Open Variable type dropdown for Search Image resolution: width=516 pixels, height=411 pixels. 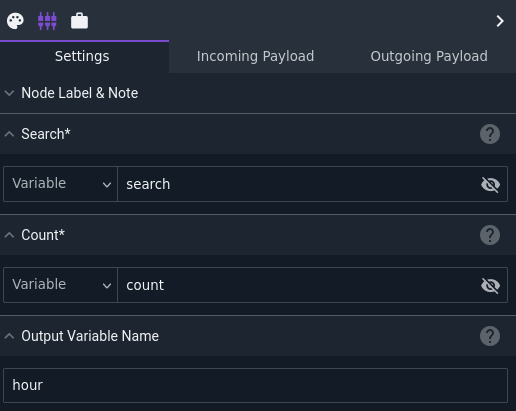pos(60,184)
